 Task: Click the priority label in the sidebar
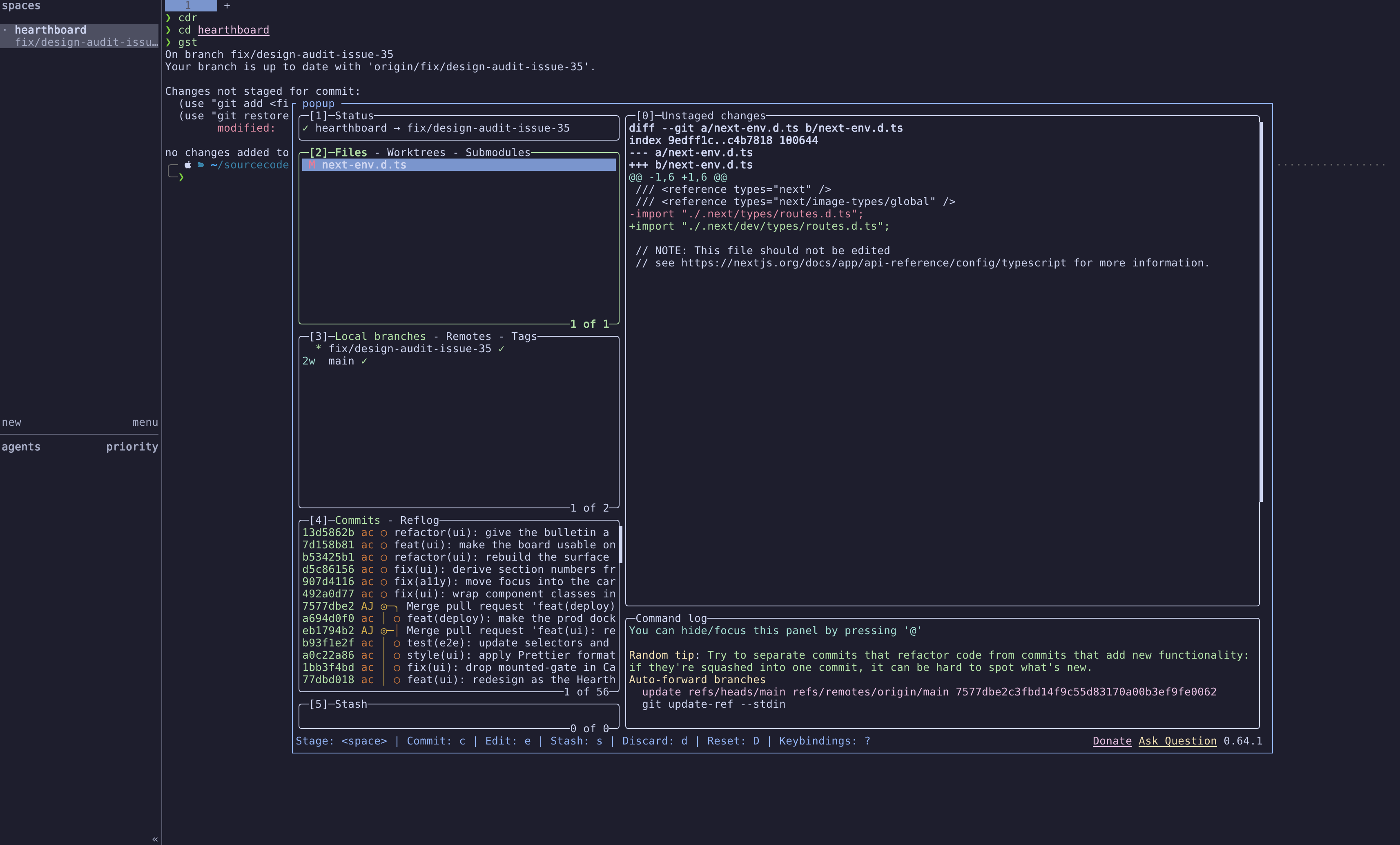[x=132, y=447]
